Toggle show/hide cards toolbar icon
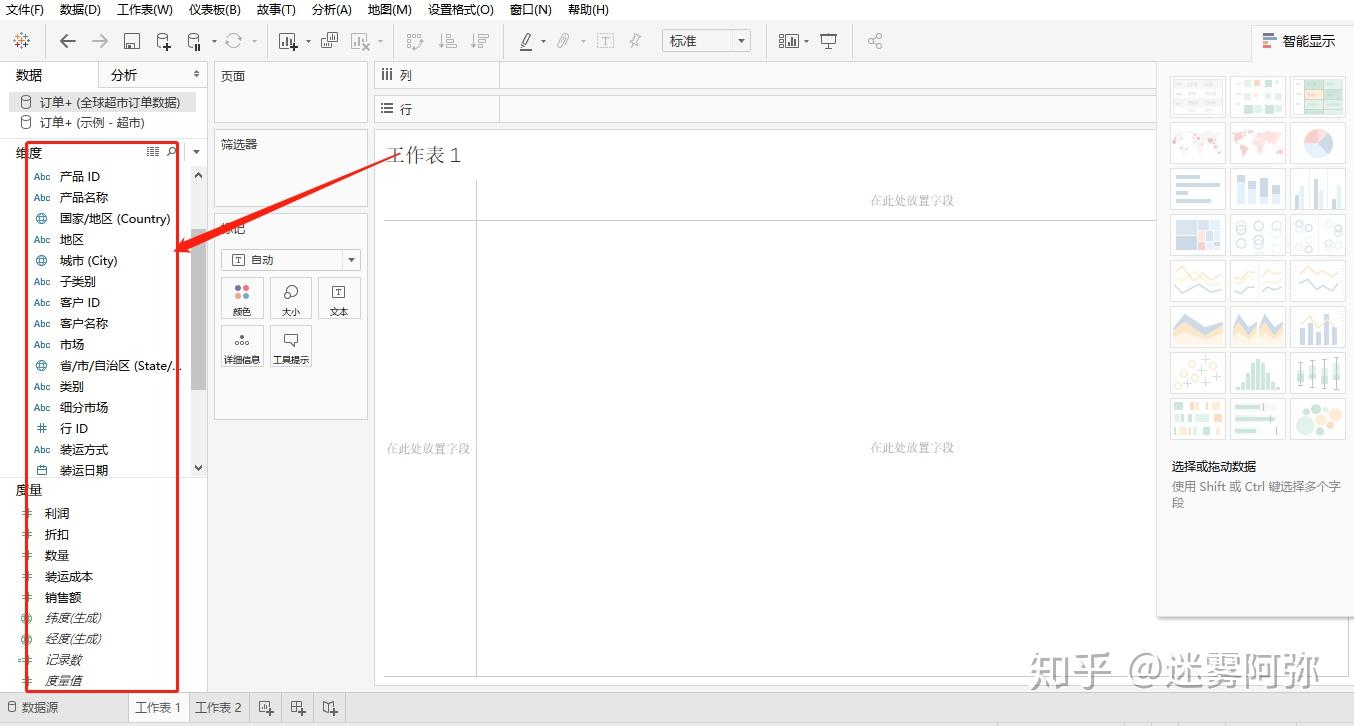Image resolution: width=1354 pixels, height=726 pixels. pos(789,41)
